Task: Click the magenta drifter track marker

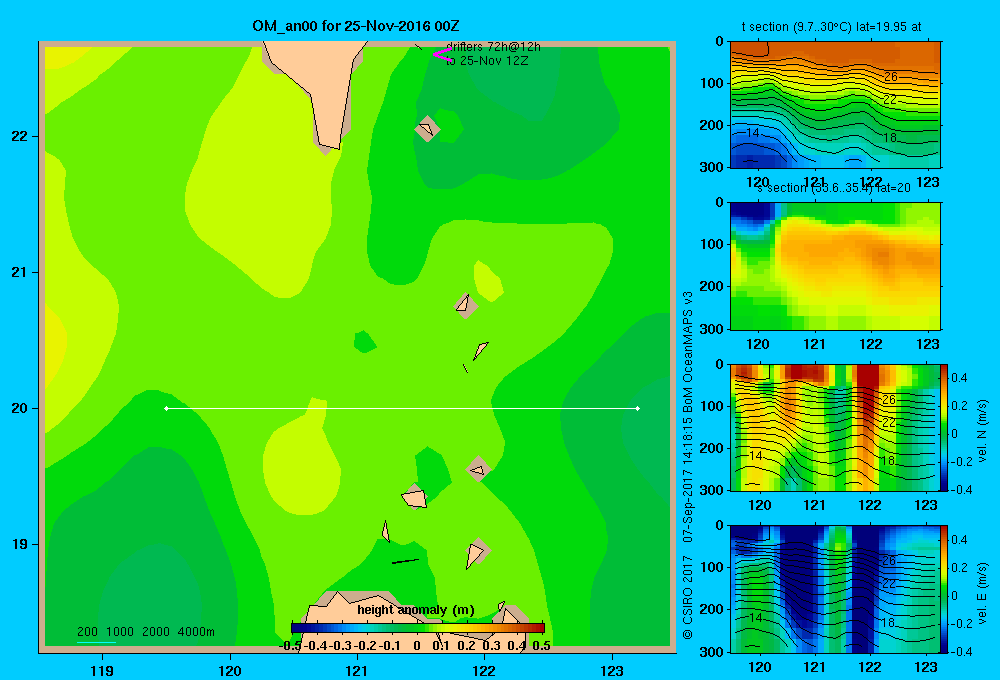Action: pos(443,55)
